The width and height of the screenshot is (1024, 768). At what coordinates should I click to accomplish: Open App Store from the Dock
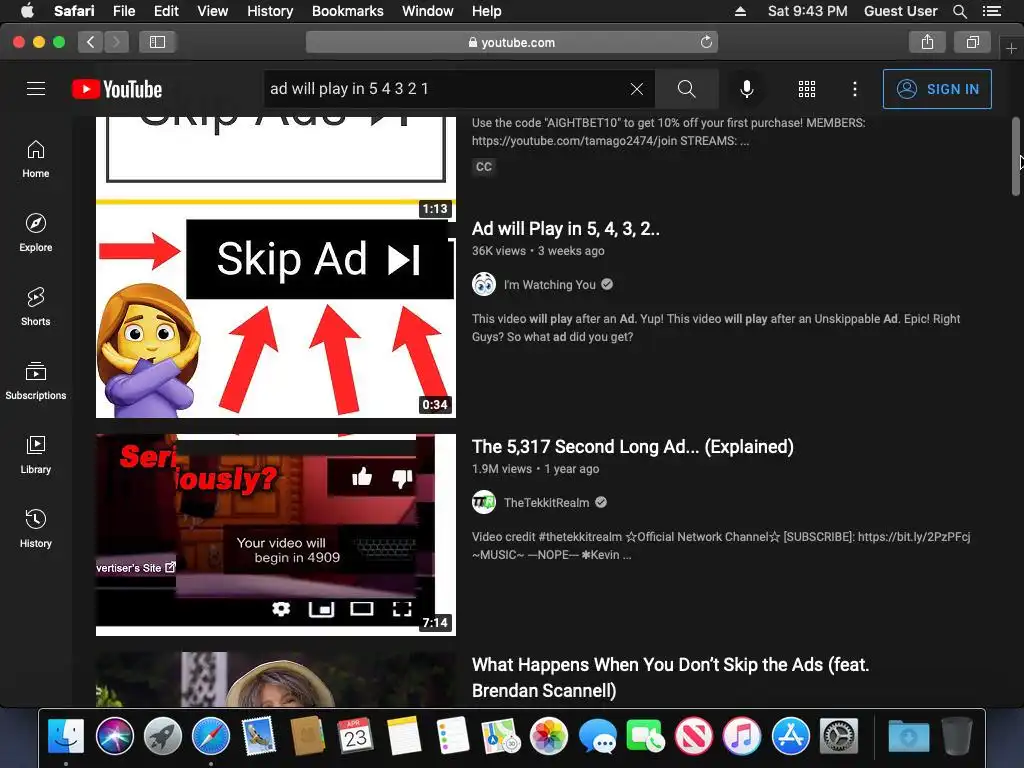pos(790,736)
